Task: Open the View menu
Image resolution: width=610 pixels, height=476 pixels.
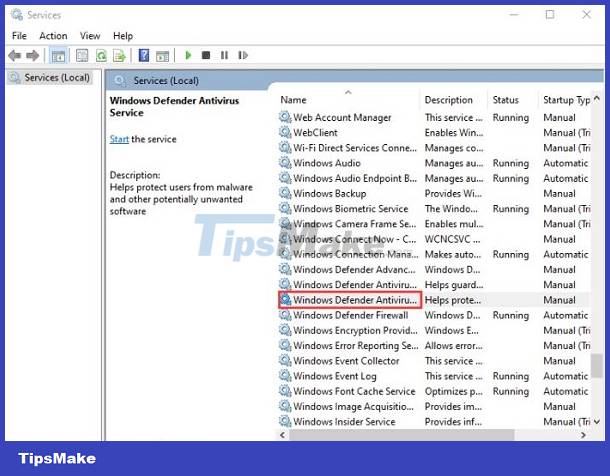Action: (90, 36)
